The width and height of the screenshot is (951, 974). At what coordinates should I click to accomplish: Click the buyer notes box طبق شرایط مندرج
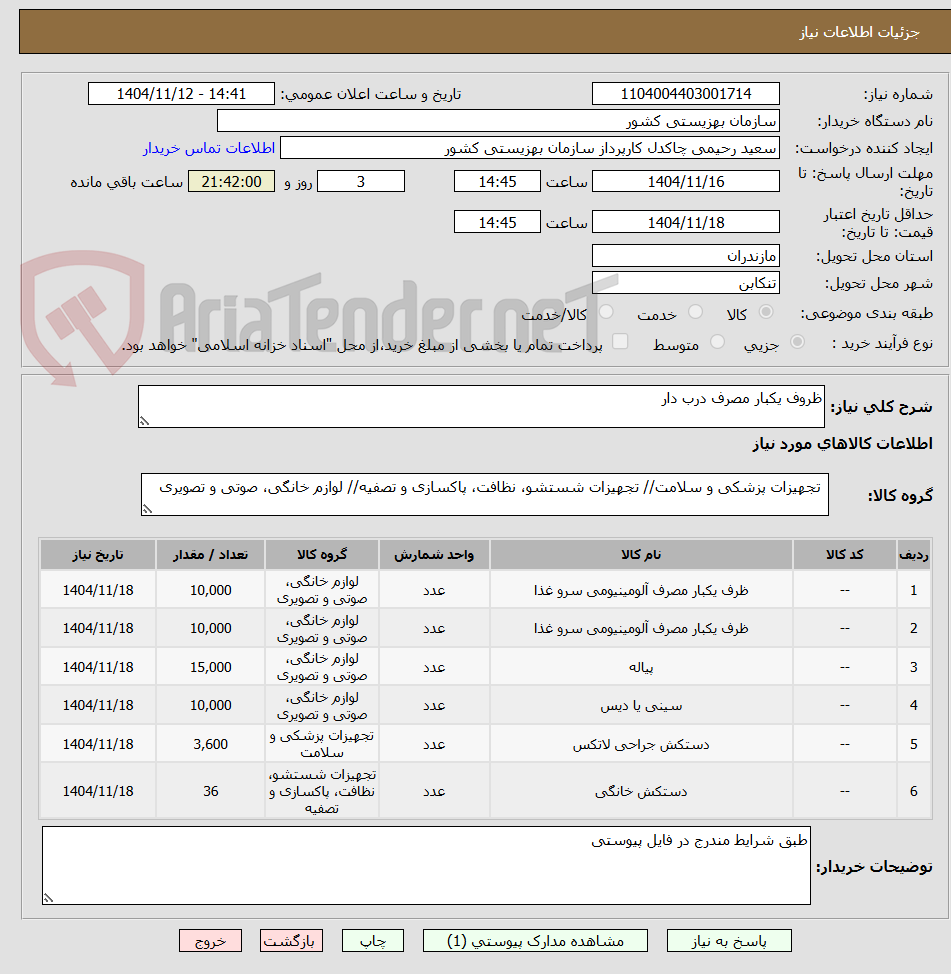click(426, 865)
